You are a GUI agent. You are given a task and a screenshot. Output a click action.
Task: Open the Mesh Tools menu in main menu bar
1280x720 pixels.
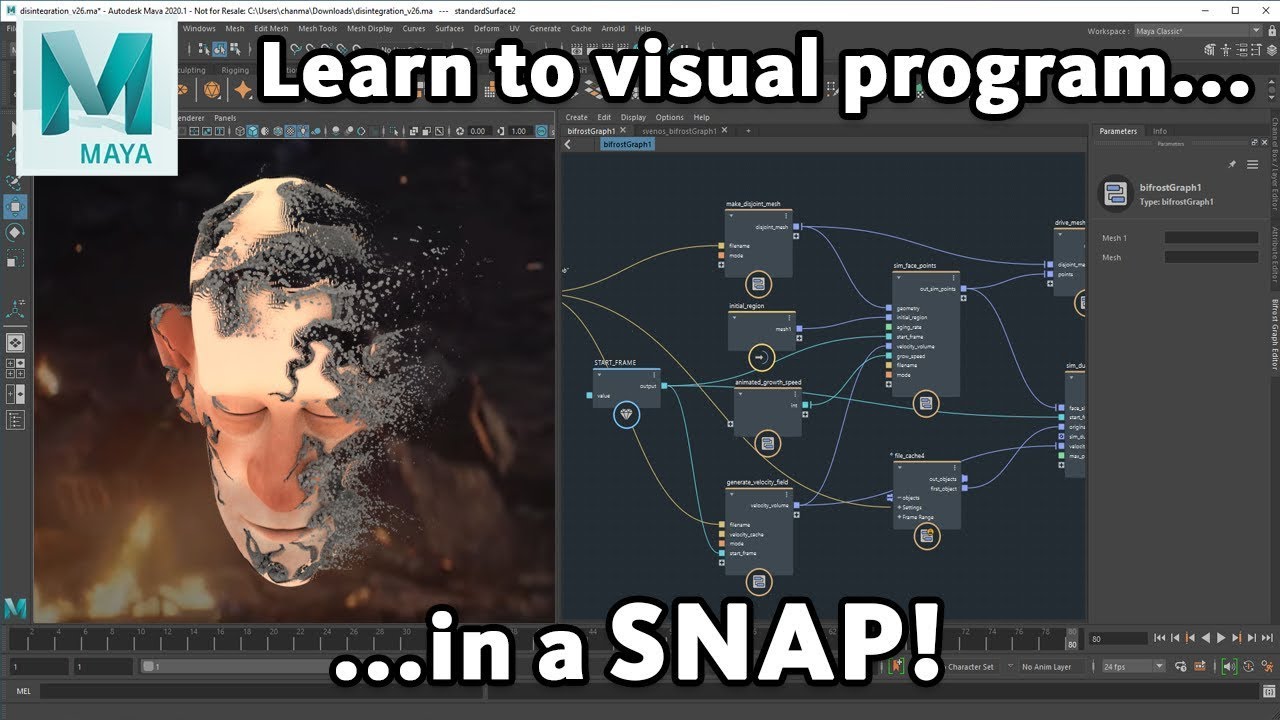click(x=318, y=28)
